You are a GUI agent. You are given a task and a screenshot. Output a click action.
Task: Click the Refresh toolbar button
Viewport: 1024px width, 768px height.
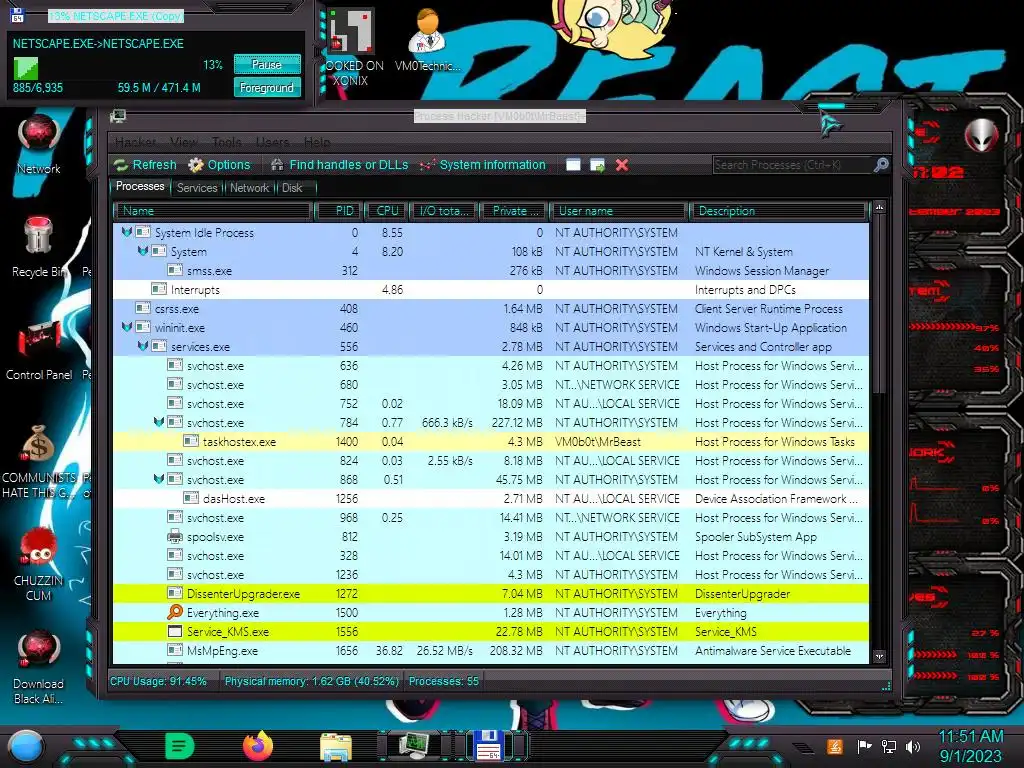(x=145, y=165)
